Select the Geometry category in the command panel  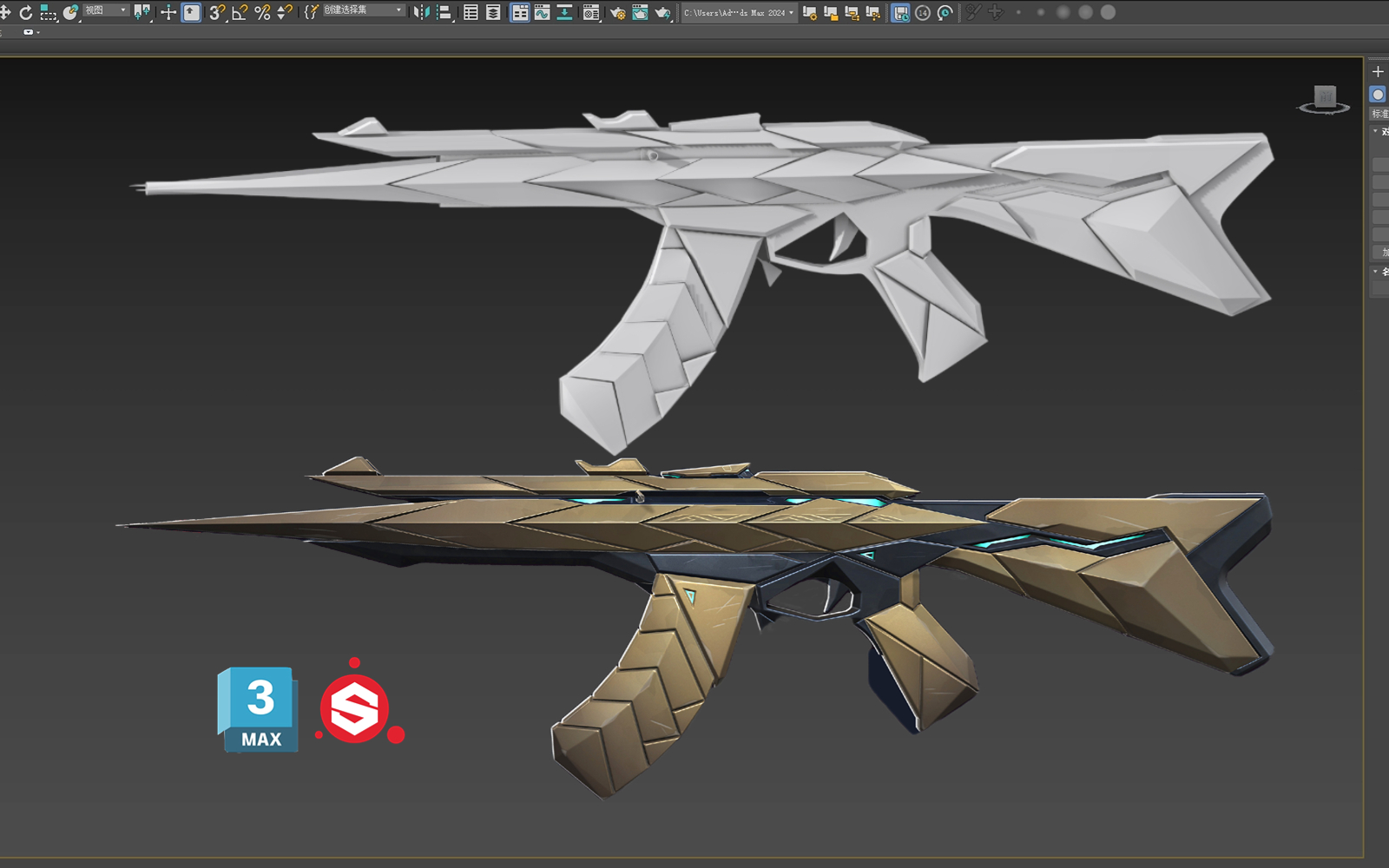click(x=1379, y=94)
